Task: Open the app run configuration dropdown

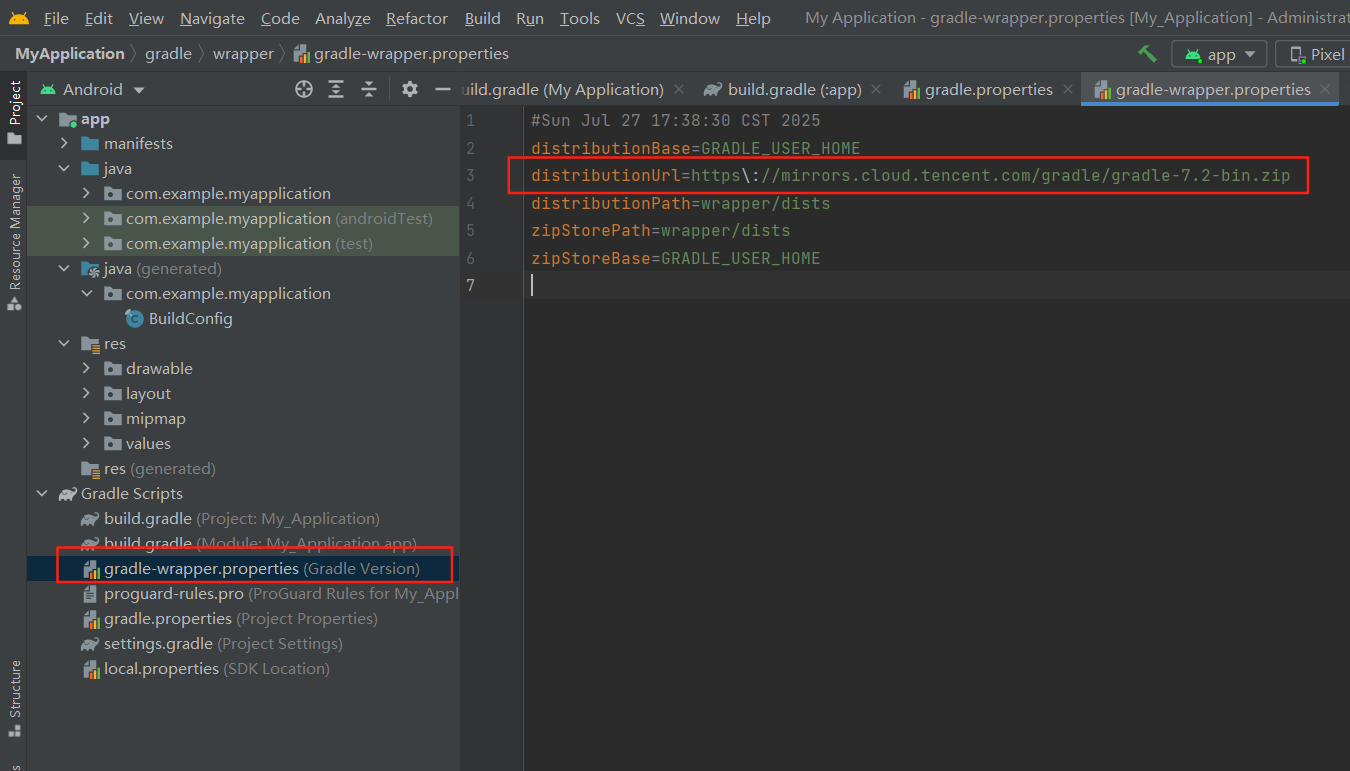Action: click(1219, 54)
